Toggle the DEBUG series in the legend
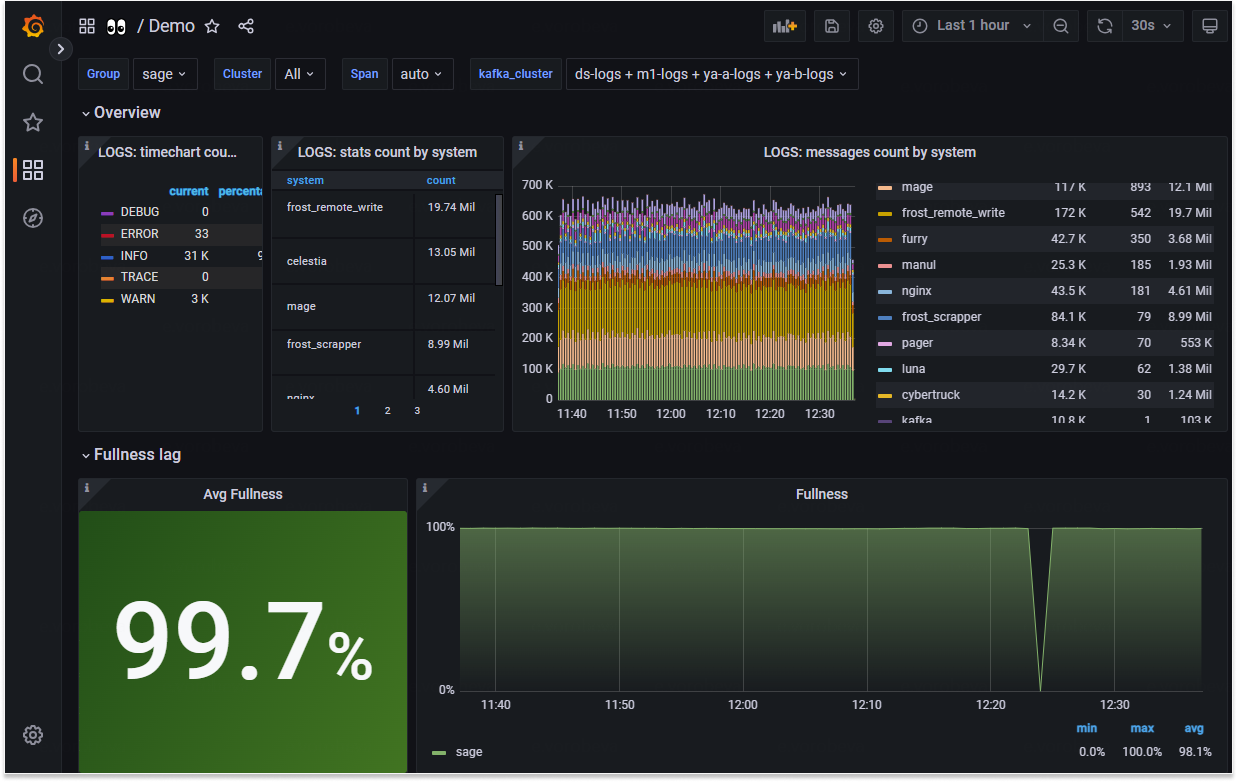 pos(139,212)
